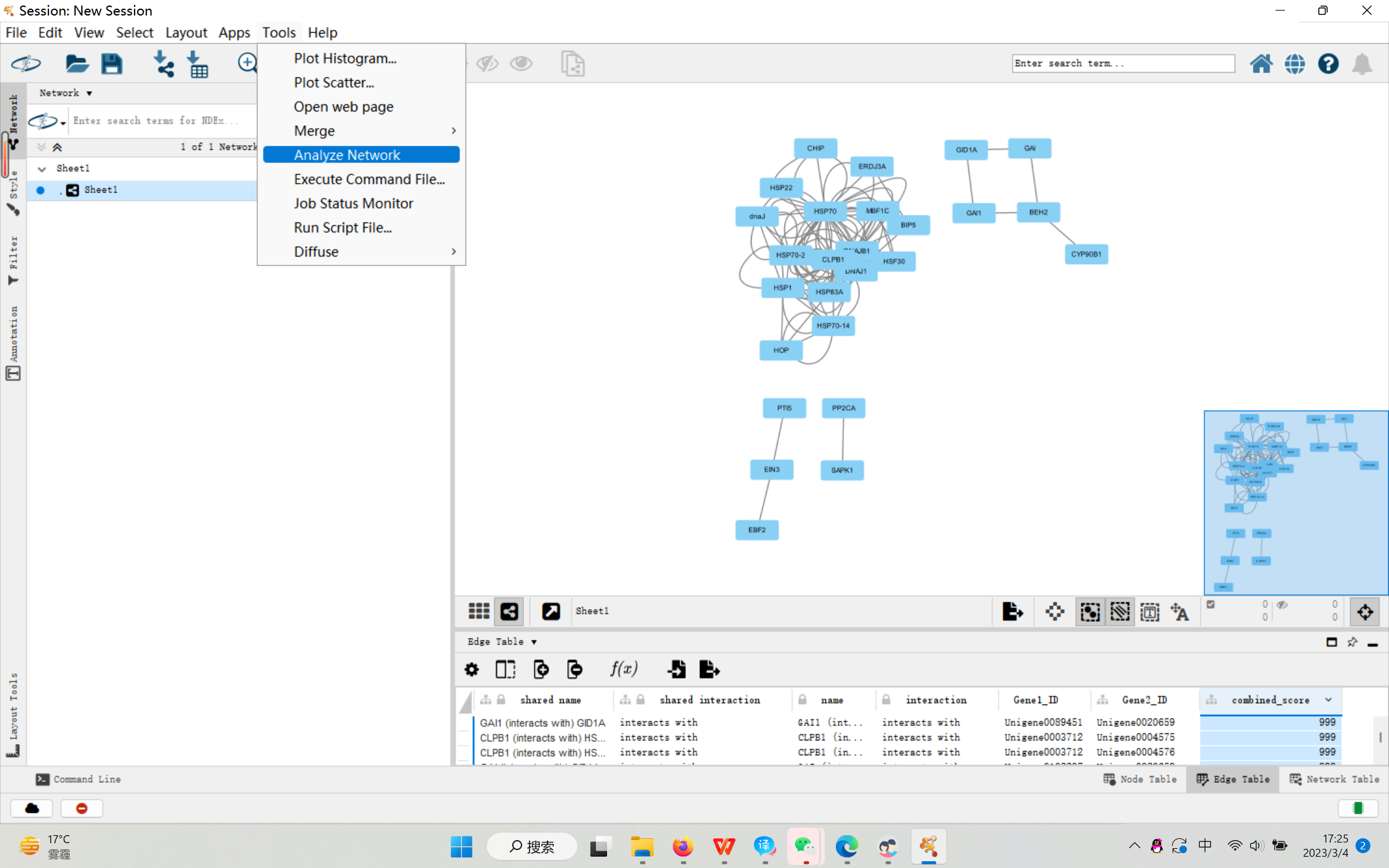
Task: Click the Enter search term field
Action: (1122, 63)
